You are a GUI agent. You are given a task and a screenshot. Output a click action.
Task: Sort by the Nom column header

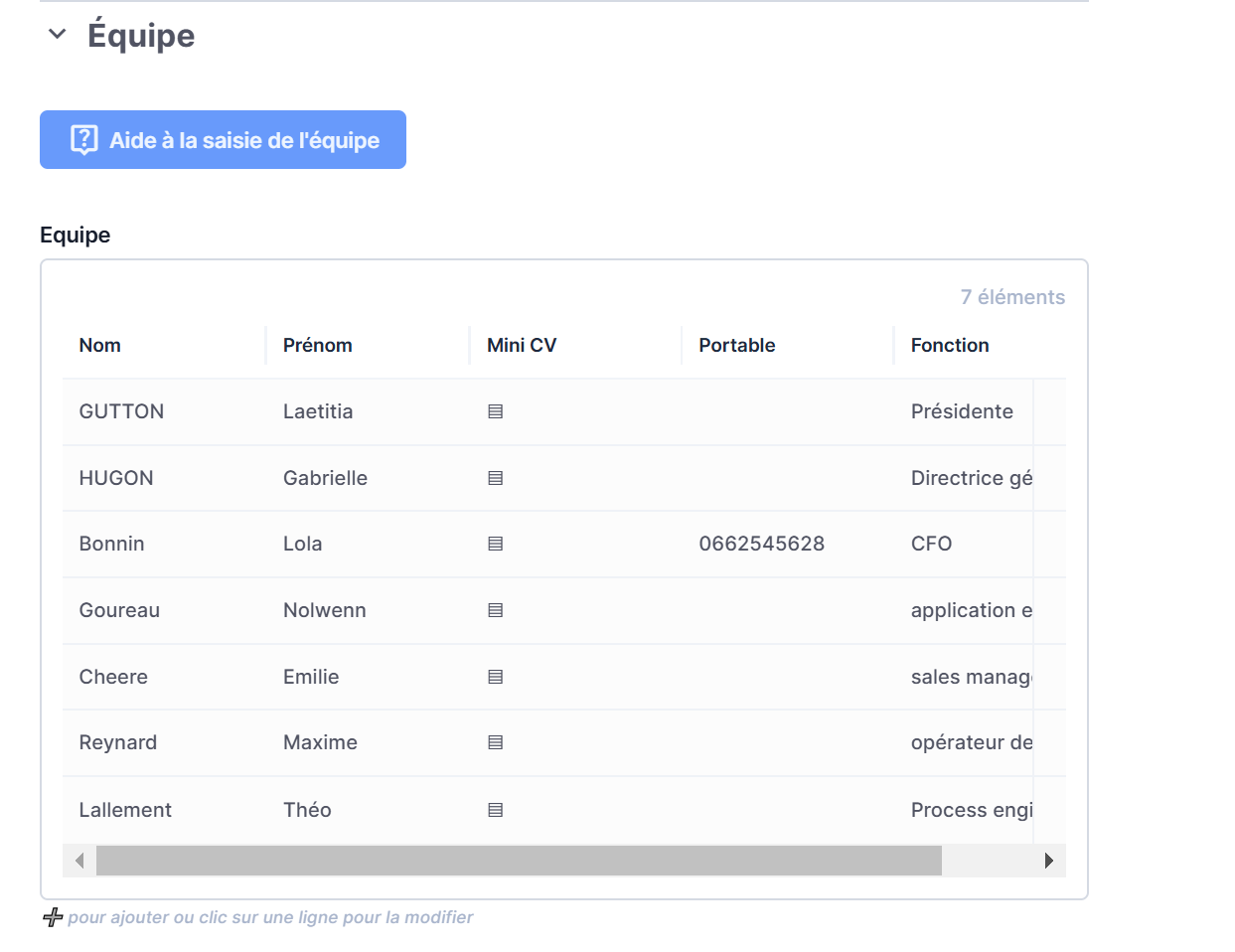click(x=100, y=345)
